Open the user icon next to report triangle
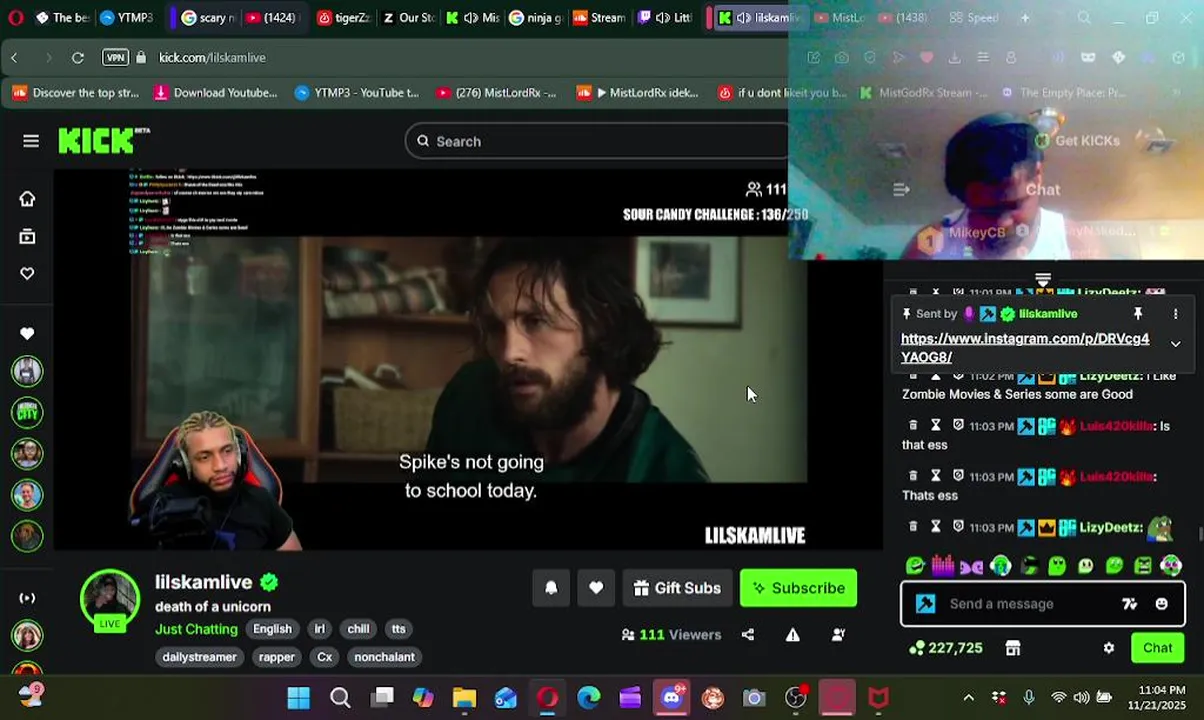Screen dimensions: 1204x720 839,635
